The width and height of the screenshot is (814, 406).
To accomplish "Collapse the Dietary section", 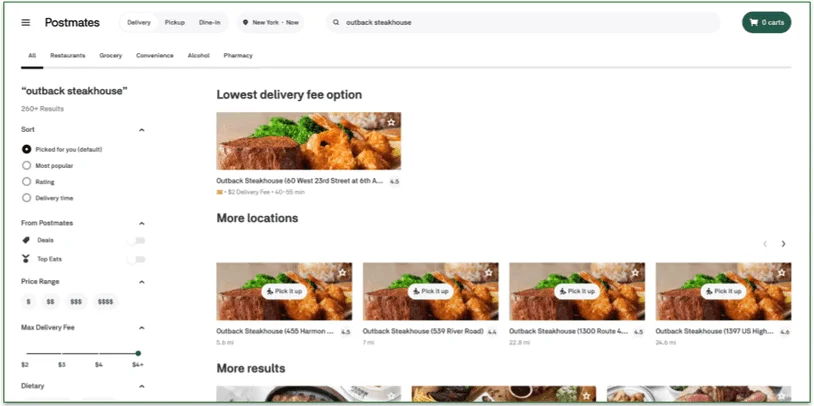I will pos(142,386).
